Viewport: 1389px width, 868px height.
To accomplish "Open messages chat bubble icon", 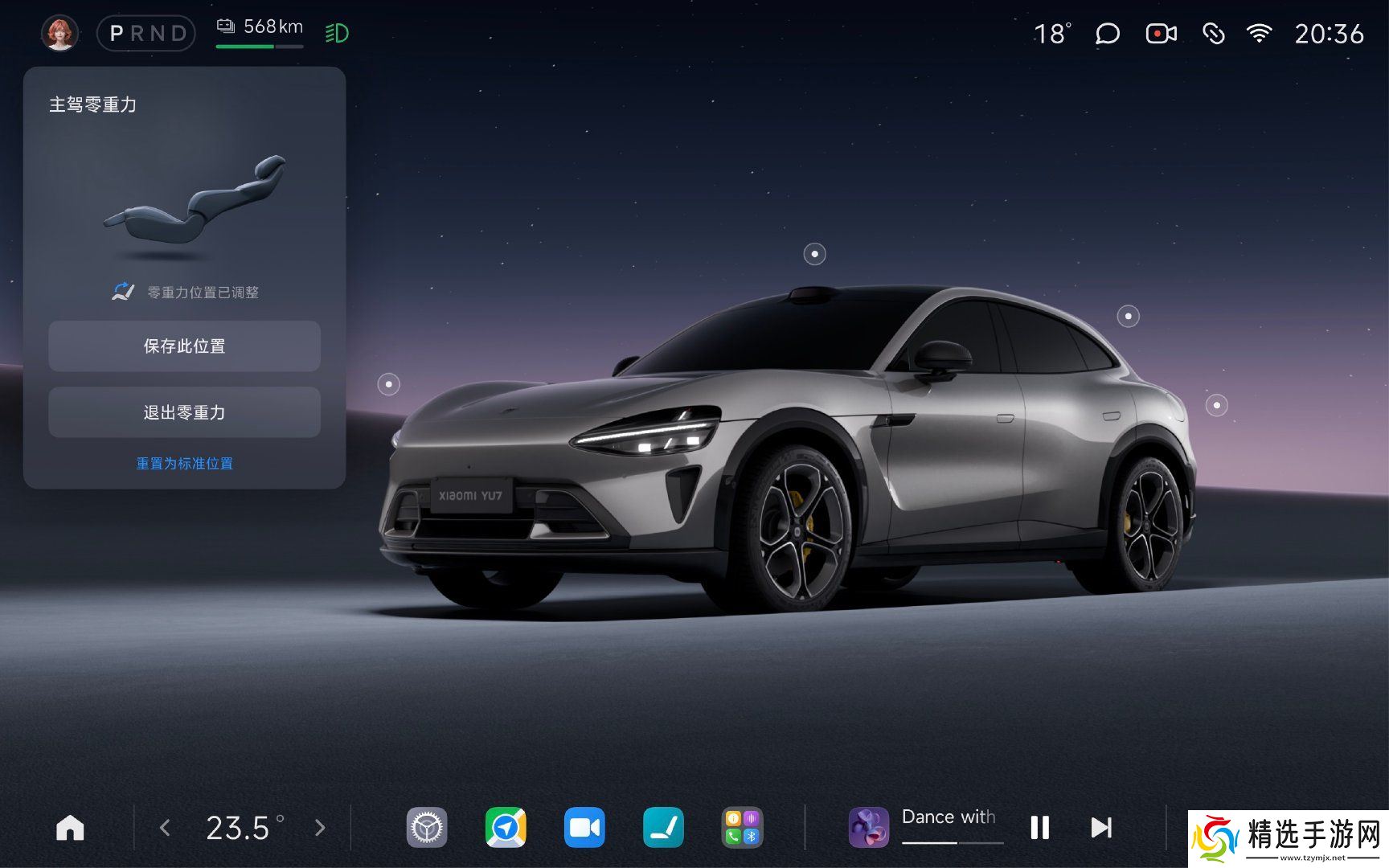I will (x=1107, y=34).
